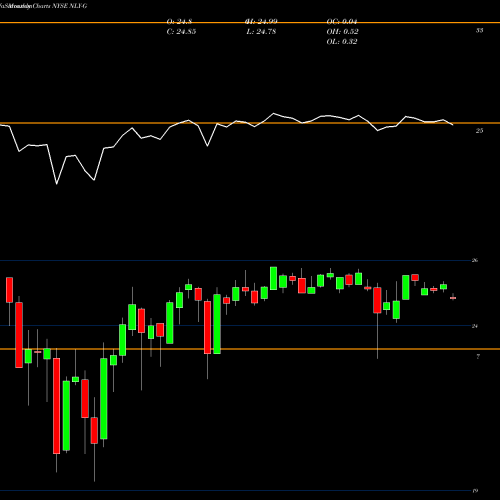
Task: Click the close value 'C: 24.85'
Action: 181,32
